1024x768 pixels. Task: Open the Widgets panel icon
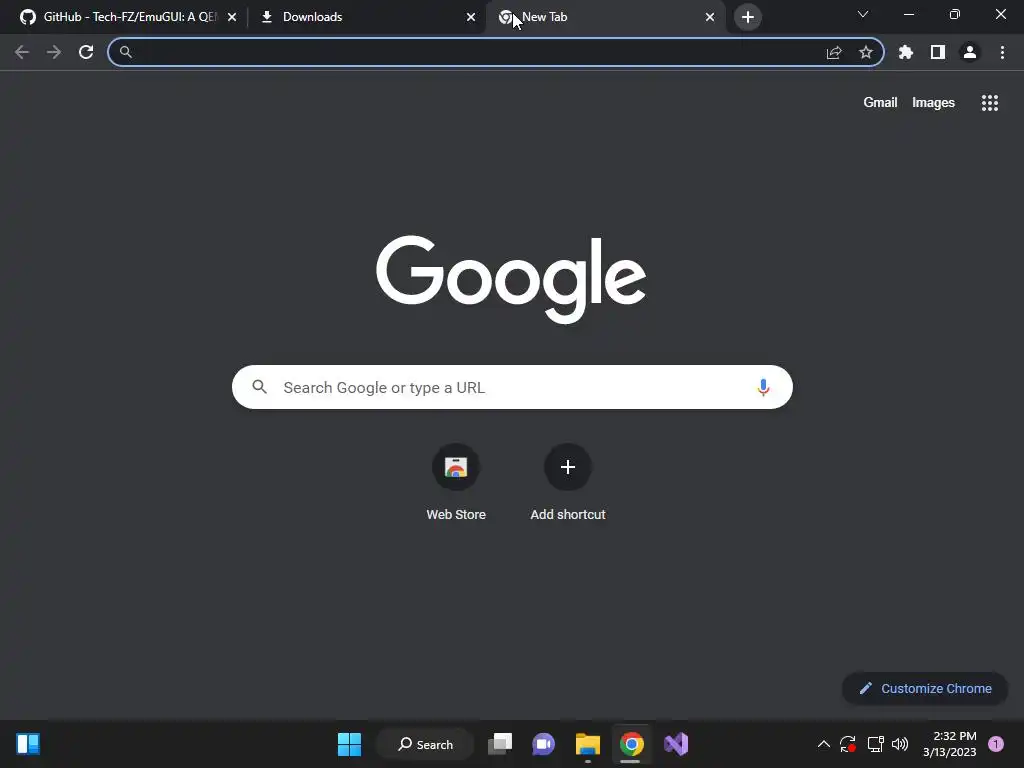click(28, 744)
